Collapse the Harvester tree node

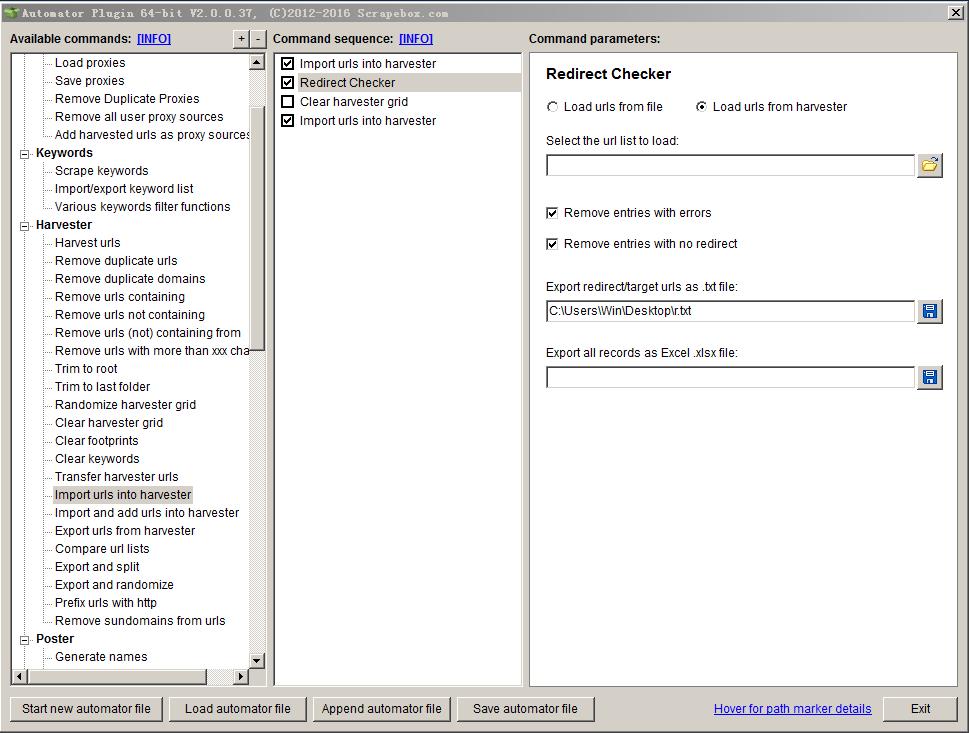(25, 226)
